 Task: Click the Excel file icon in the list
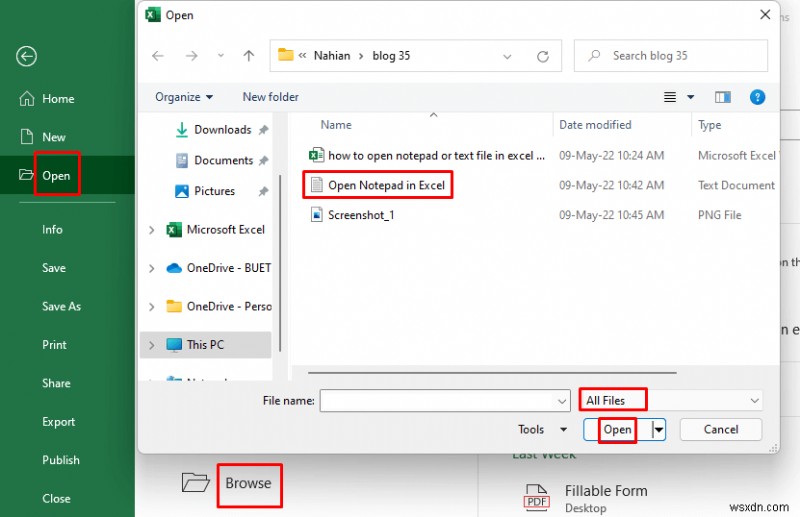[x=316, y=155]
